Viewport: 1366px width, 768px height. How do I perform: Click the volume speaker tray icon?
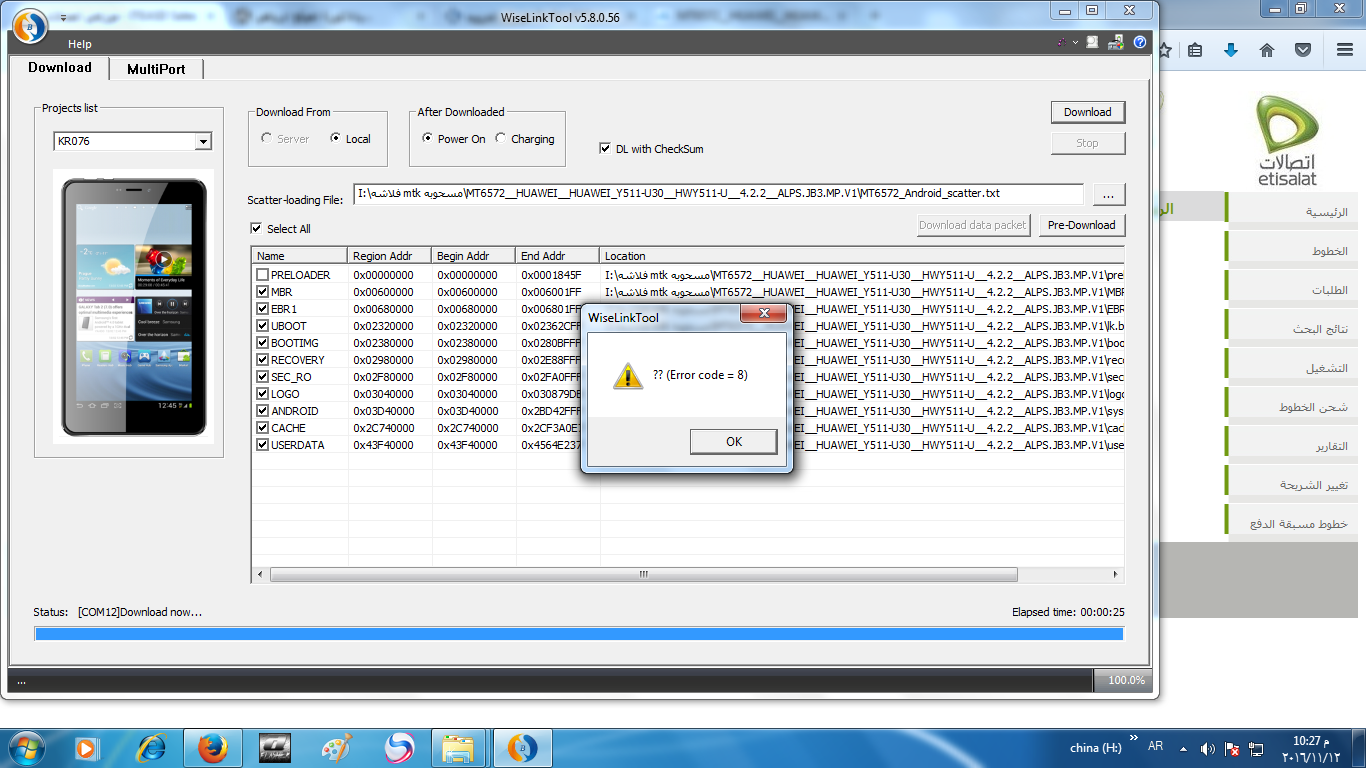point(1207,748)
